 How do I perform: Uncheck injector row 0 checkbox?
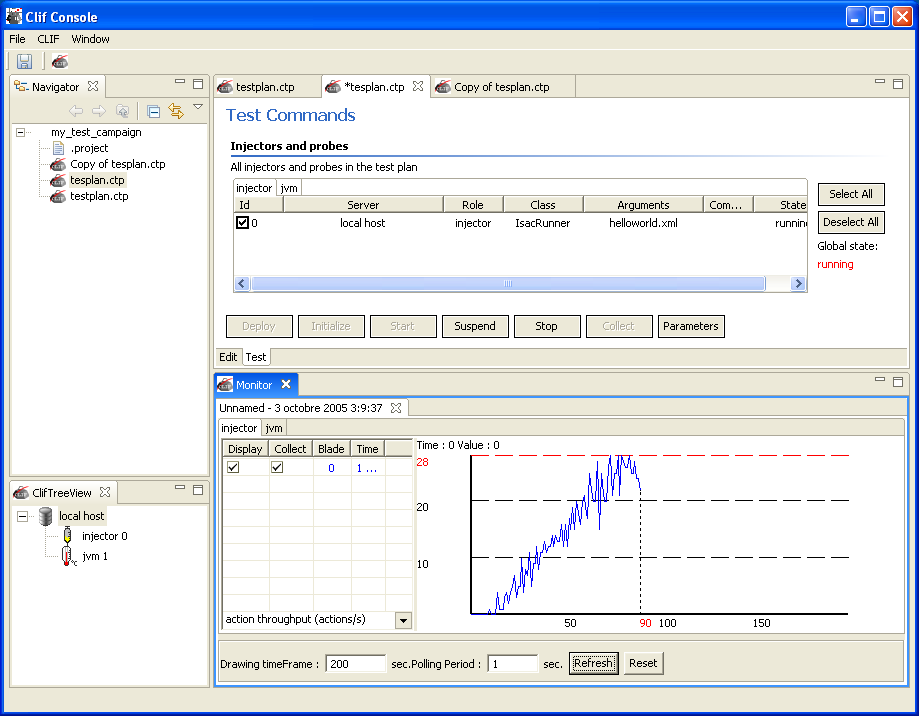coord(242,223)
